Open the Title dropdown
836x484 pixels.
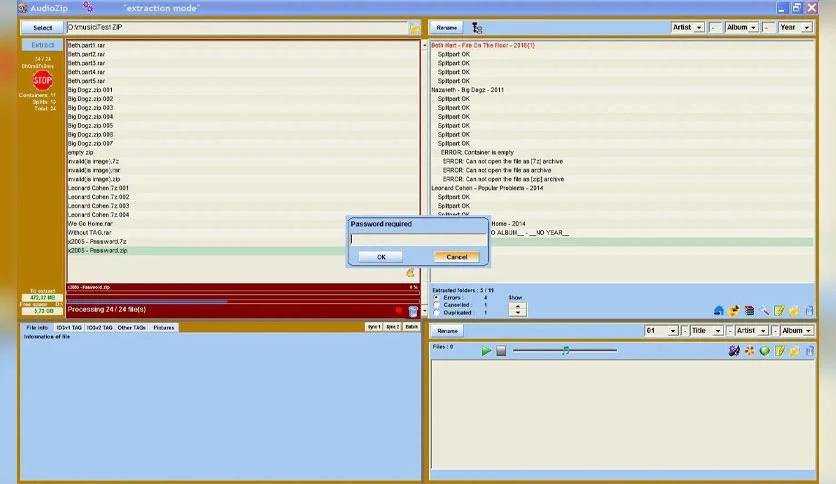point(706,331)
